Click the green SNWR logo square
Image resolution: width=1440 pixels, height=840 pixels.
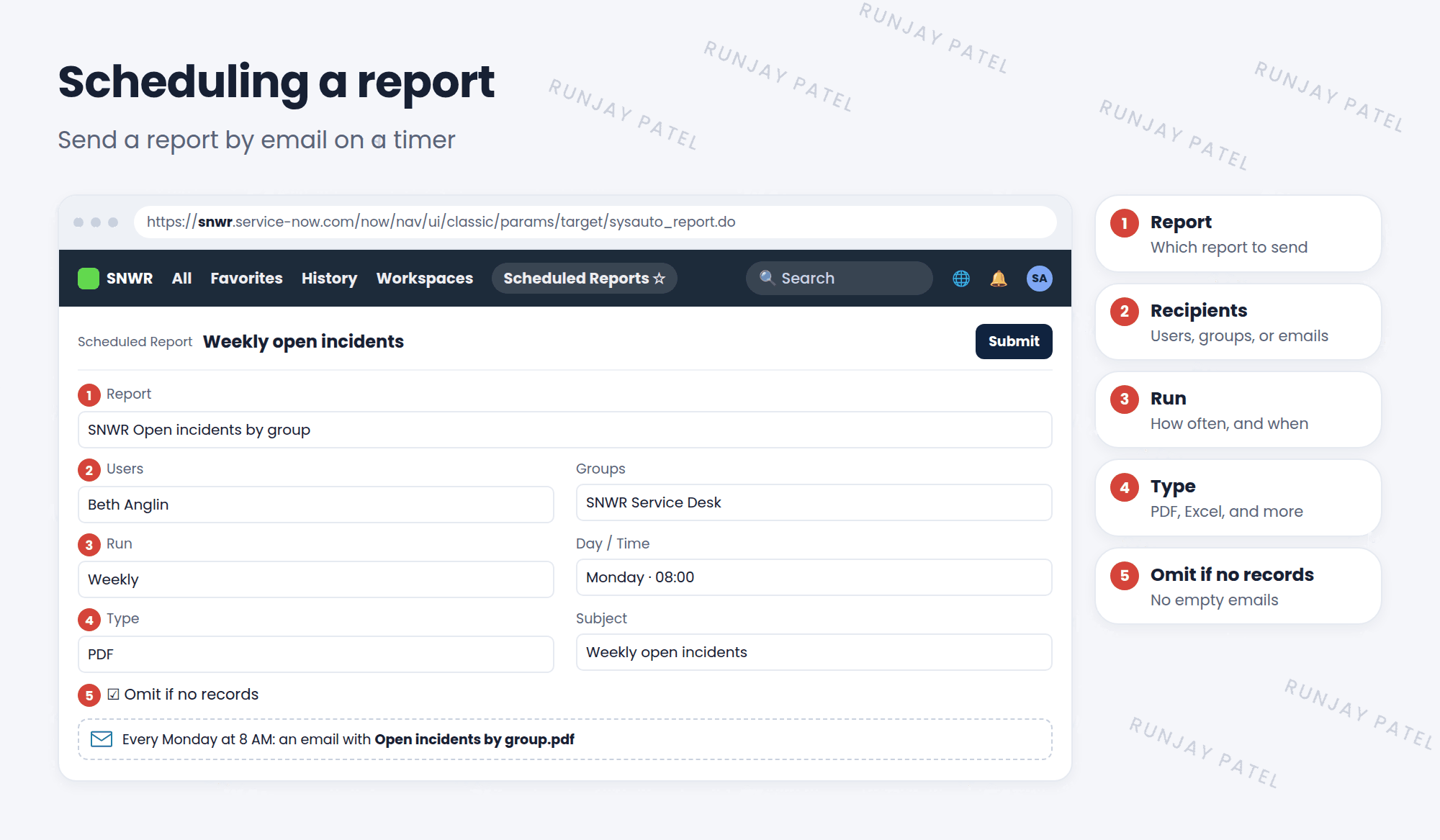(x=88, y=279)
